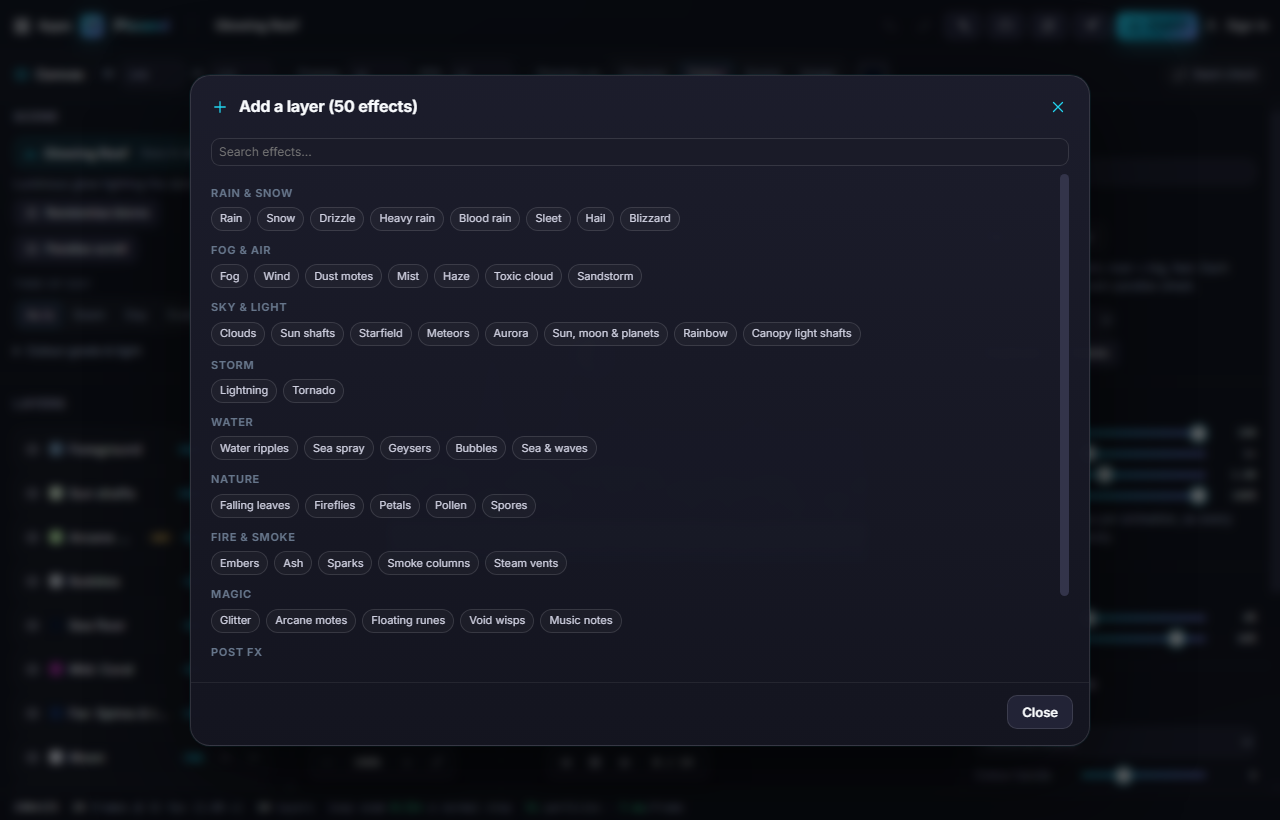Click the effects list vertical scrollbar
This screenshot has width=1280, height=820.
[1064, 385]
